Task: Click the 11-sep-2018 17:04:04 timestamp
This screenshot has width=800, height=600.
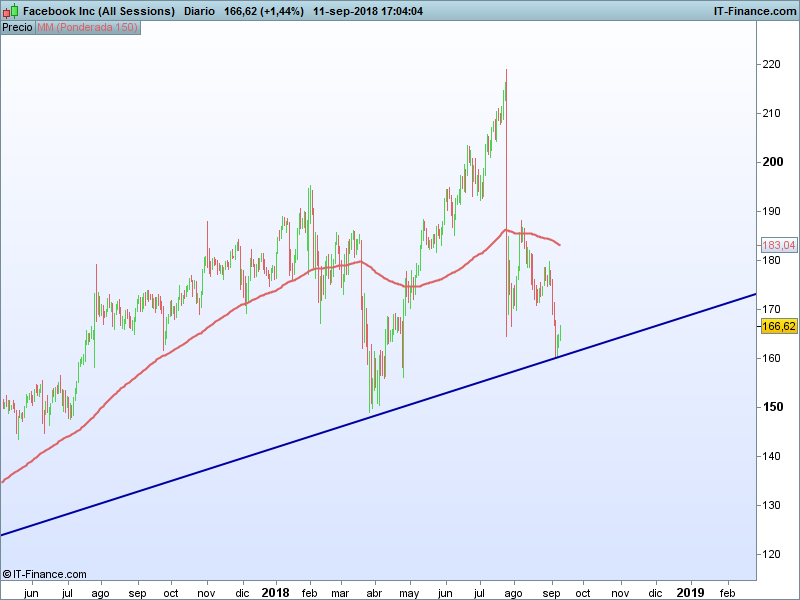Action: pos(368,11)
